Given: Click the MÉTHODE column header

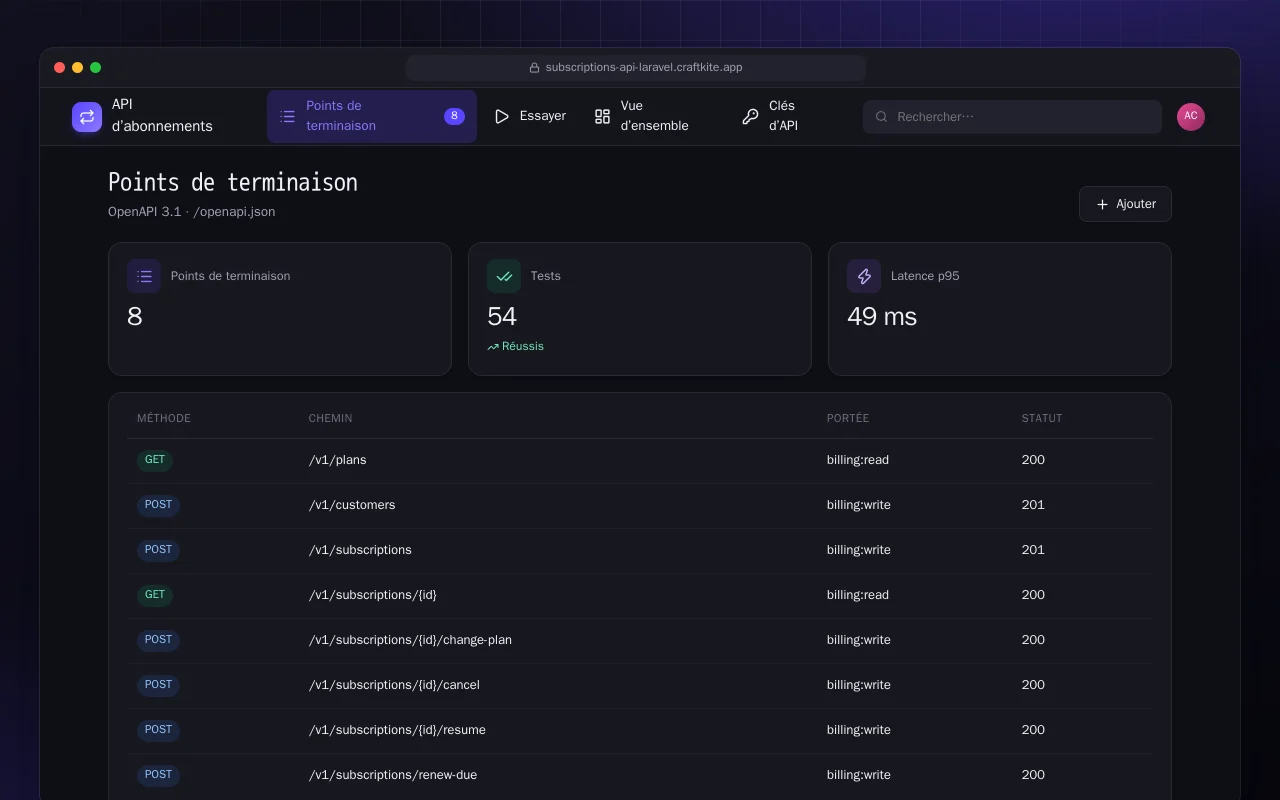Looking at the screenshot, I should 164,418.
